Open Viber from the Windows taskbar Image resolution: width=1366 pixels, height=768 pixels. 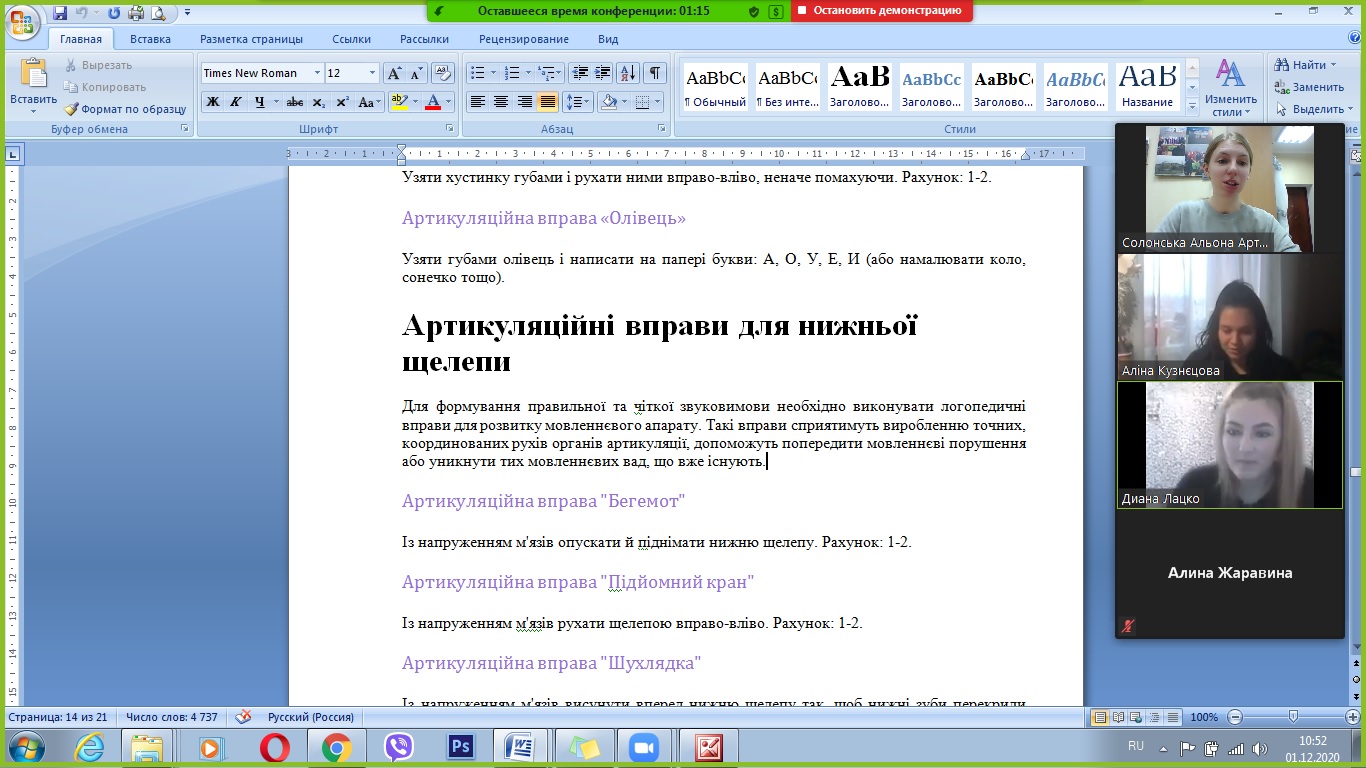click(x=398, y=747)
